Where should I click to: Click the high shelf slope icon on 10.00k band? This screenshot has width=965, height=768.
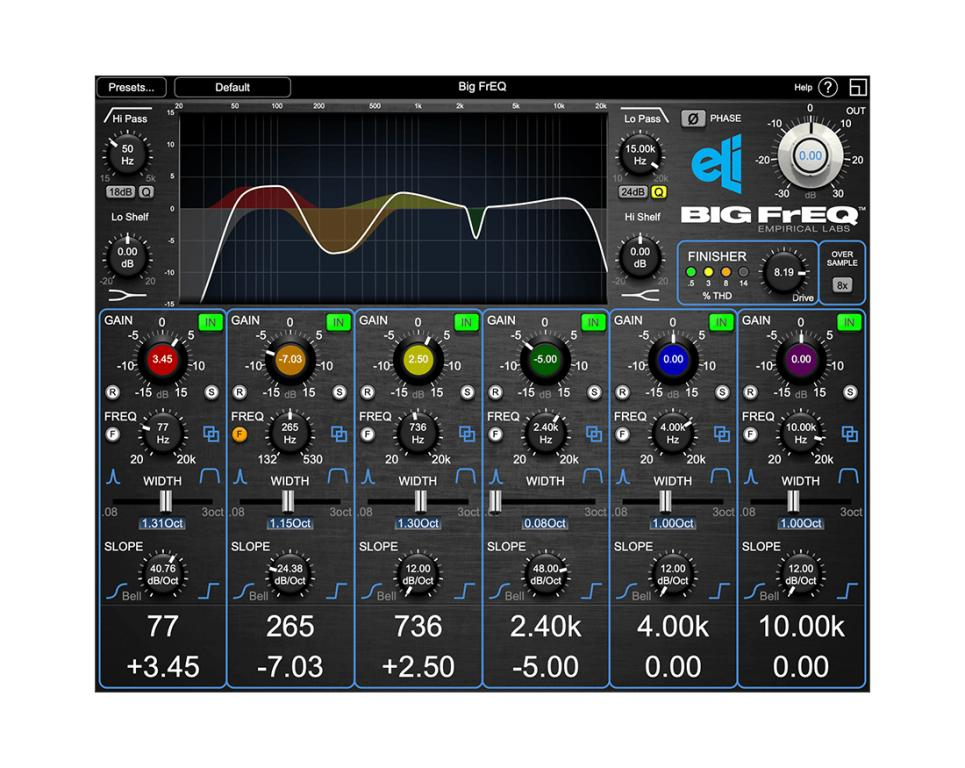[x=847, y=591]
